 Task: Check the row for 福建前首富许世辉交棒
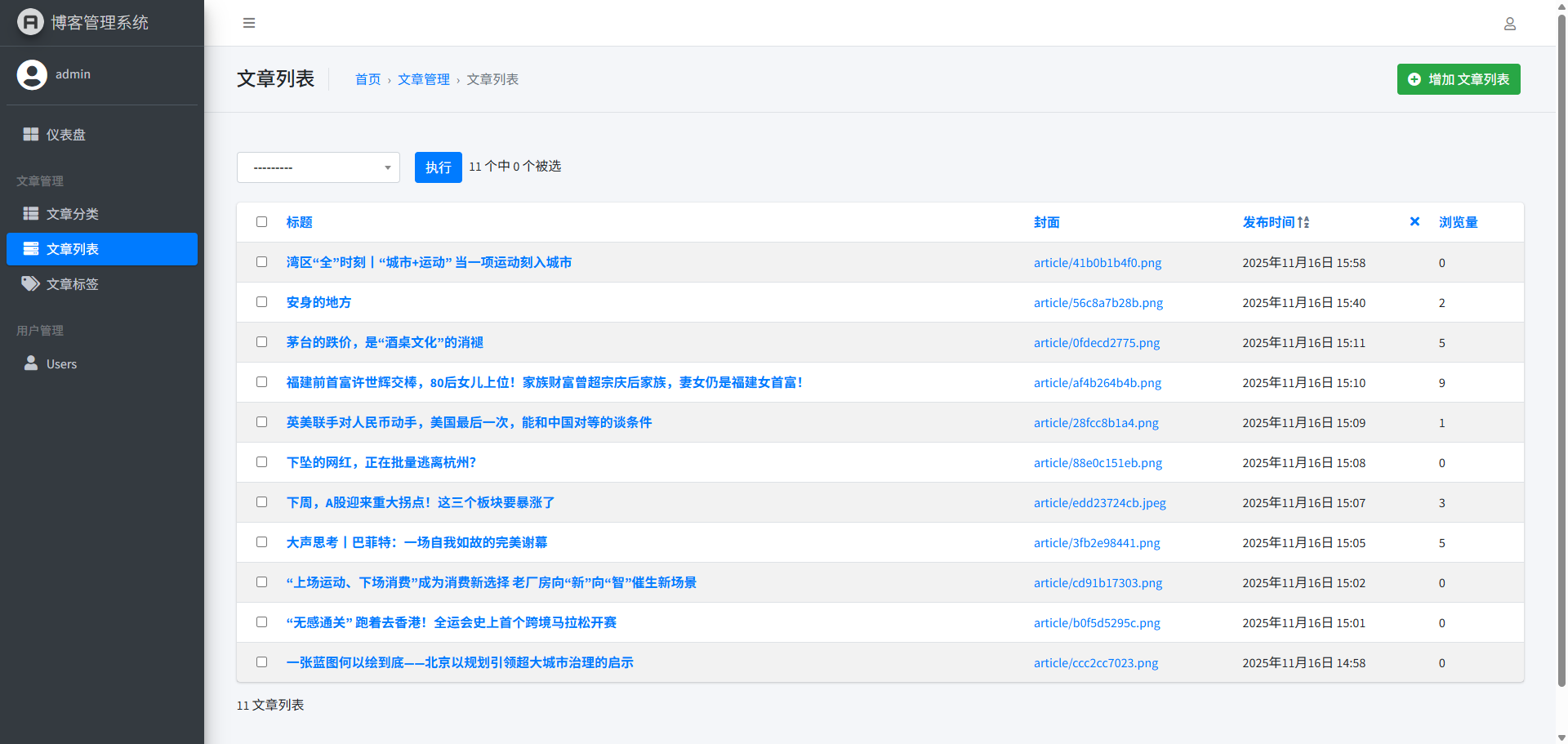261,381
